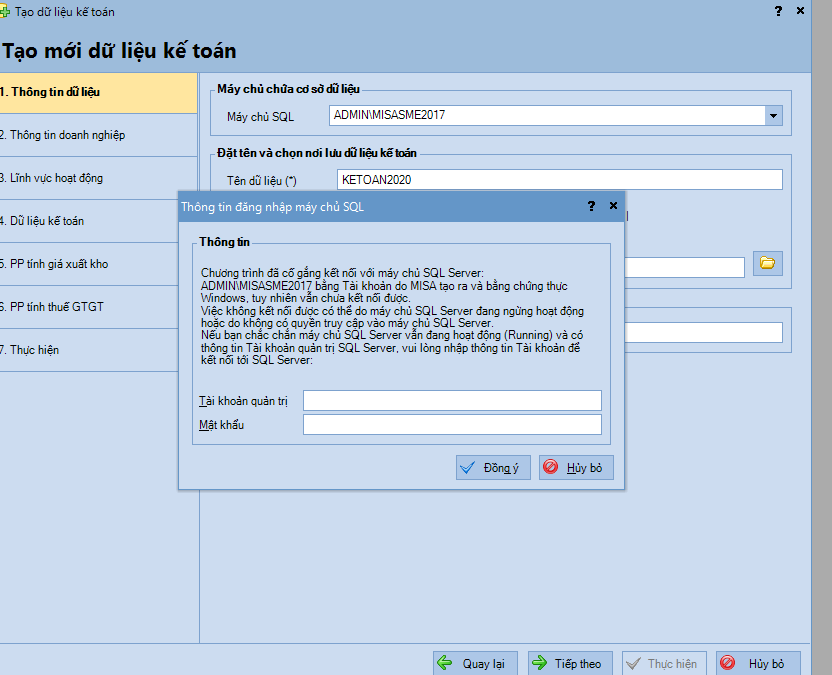Confirm login with the Đồng ý button

tap(493, 468)
